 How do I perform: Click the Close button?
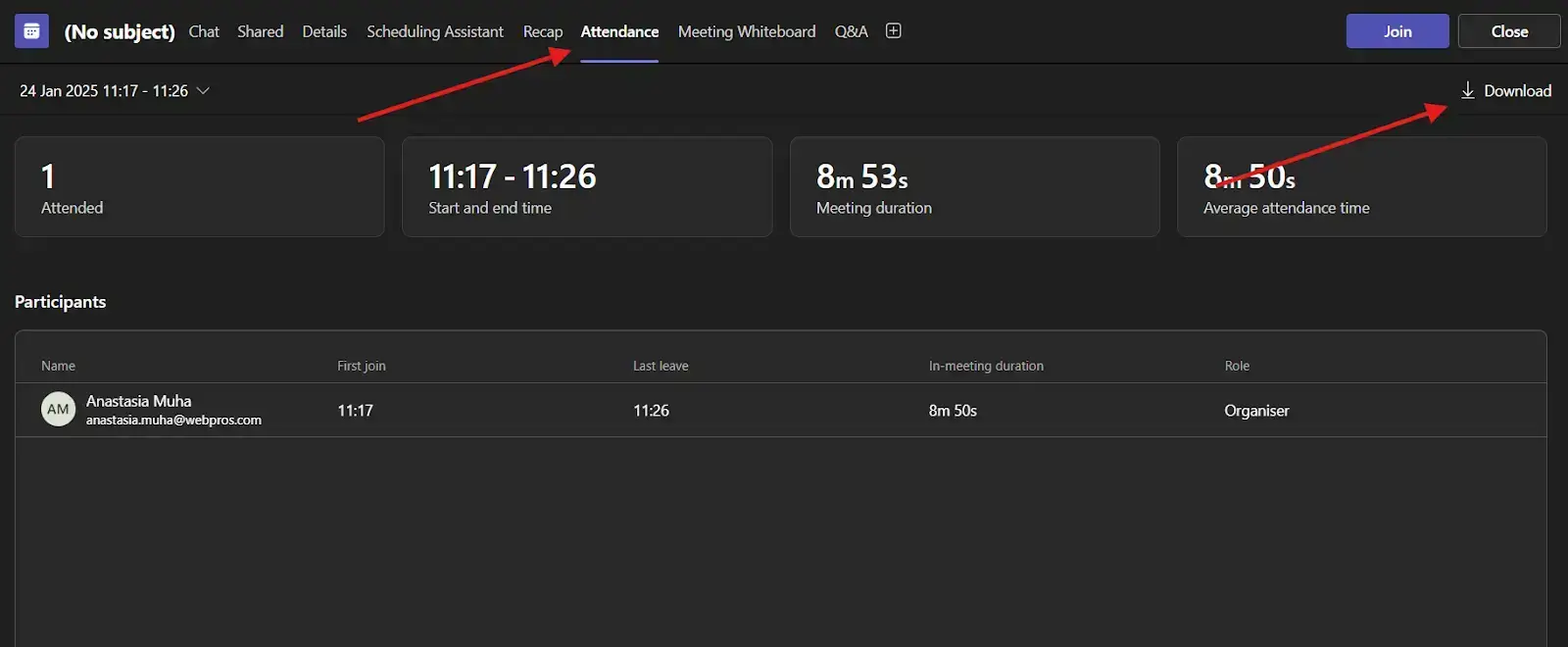click(x=1508, y=31)
